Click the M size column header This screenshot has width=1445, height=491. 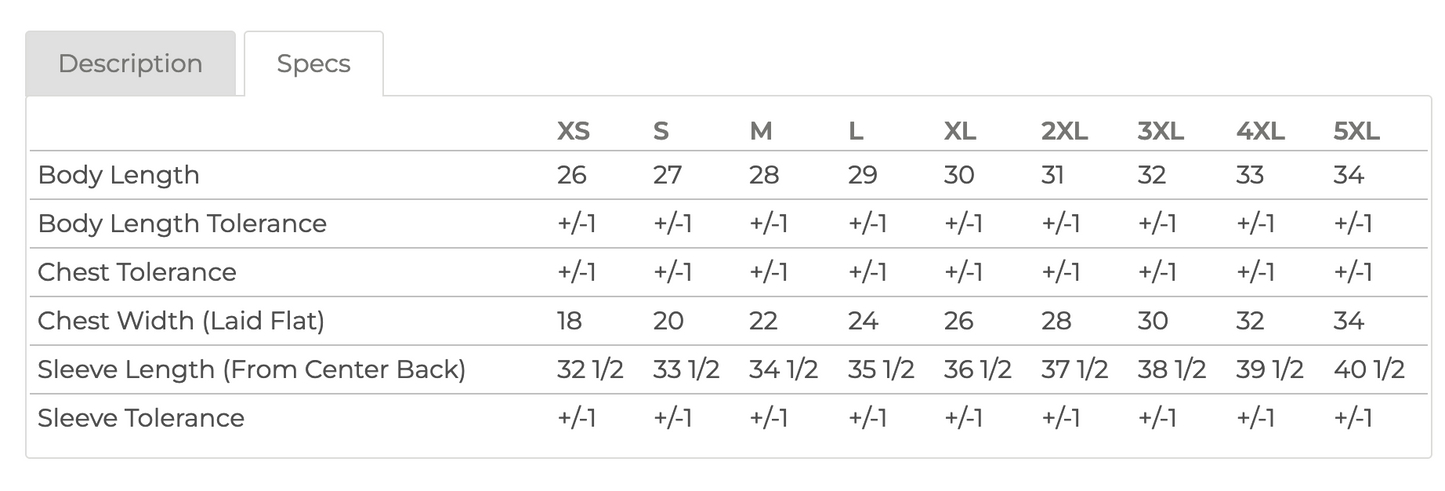(760, 131)
